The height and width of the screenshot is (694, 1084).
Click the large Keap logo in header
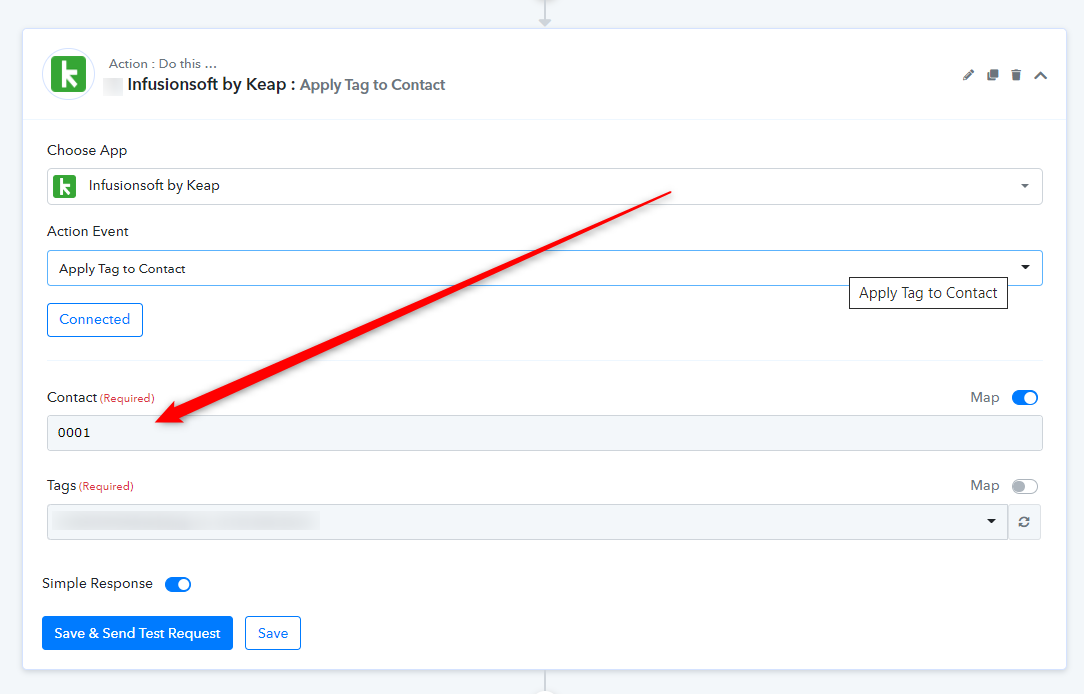click(x=68, y=74)
